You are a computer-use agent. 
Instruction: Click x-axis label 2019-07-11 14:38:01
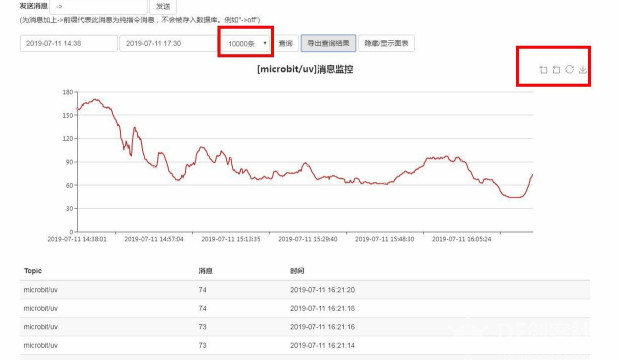77,239
